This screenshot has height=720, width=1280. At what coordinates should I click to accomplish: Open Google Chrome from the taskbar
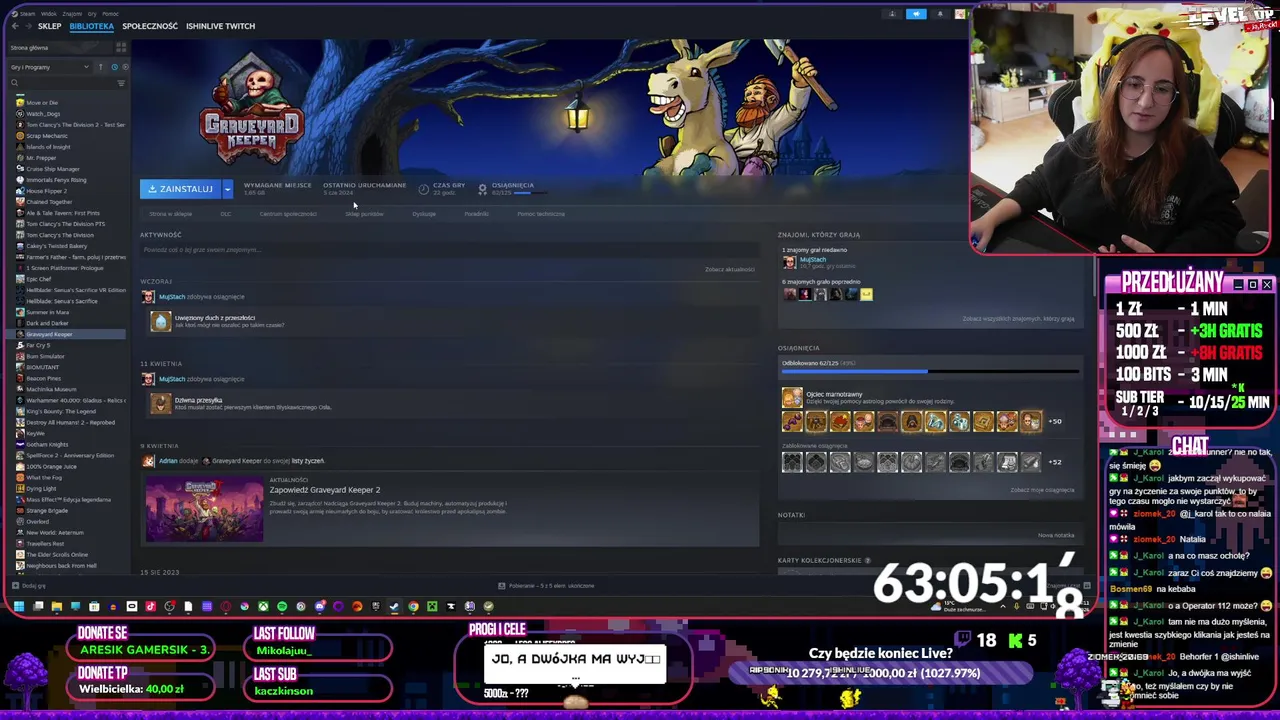413,606
